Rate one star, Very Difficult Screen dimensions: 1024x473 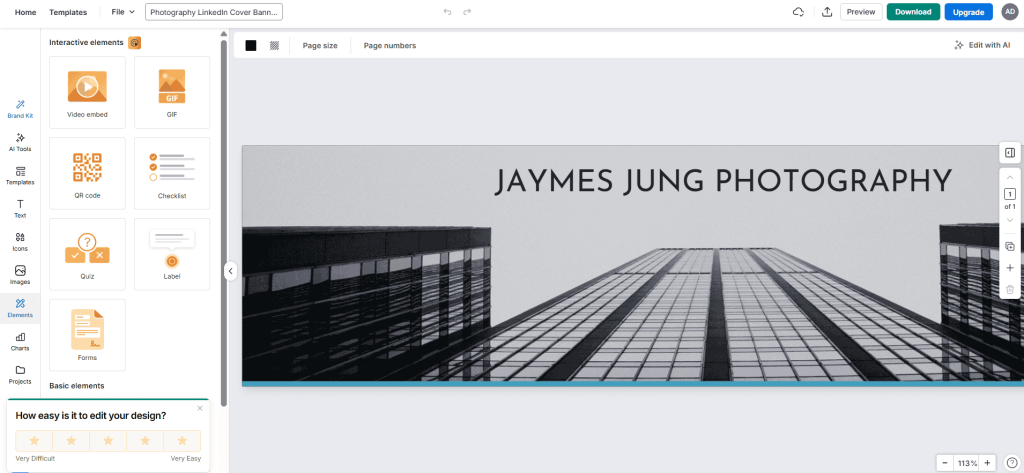tap(34, 440)
